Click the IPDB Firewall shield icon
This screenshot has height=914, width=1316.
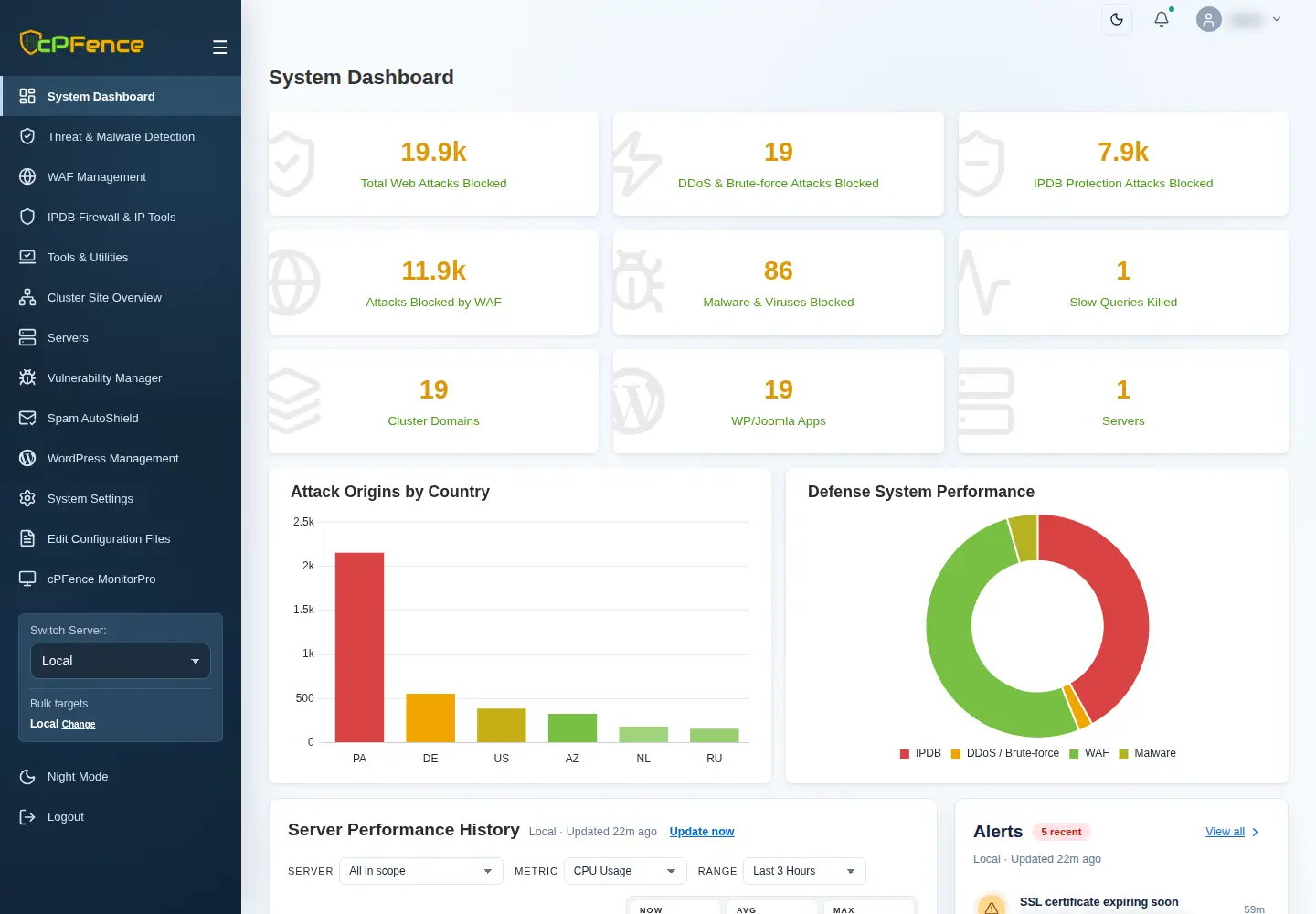coord(27,217)
